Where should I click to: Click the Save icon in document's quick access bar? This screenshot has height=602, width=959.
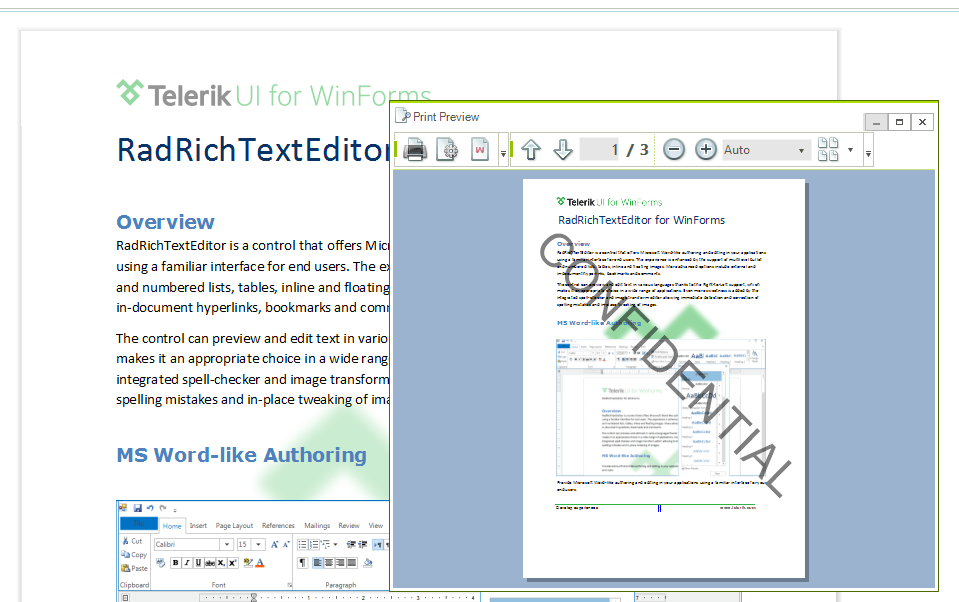(x=138, y=508)
